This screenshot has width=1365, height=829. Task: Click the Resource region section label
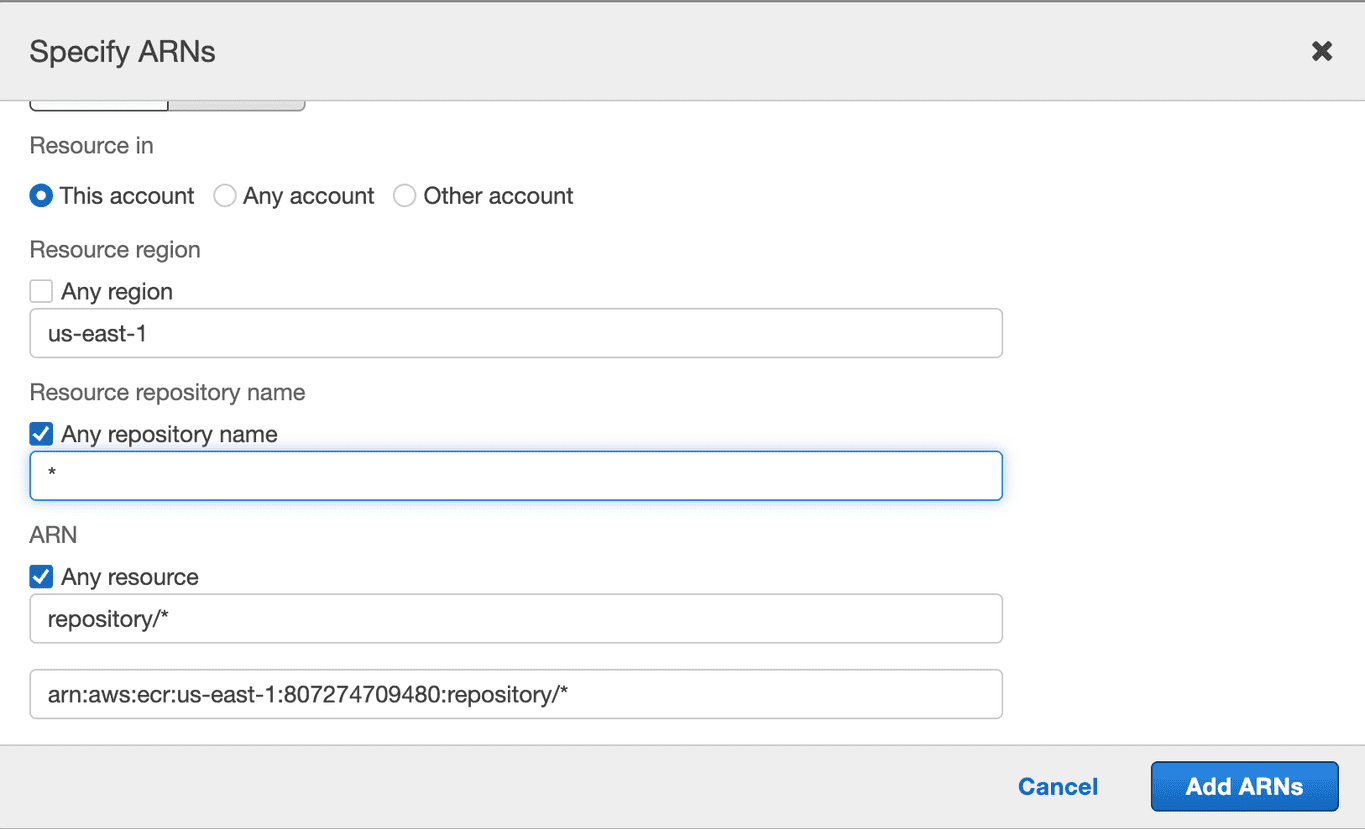tap(114, 249)
